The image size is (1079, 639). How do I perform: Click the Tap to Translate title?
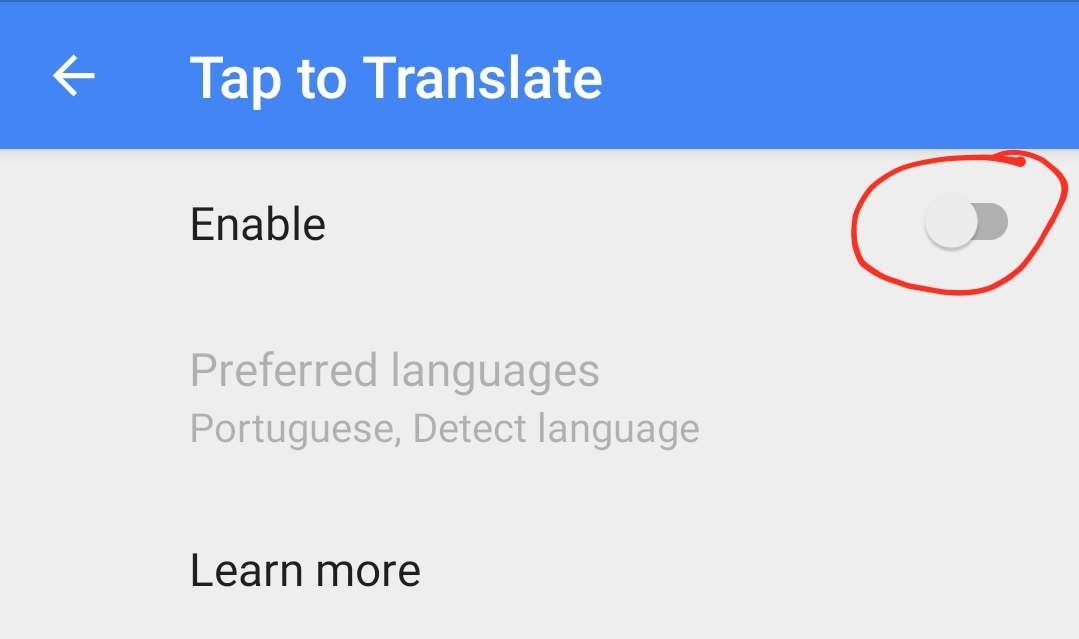(x=396, y=77)
